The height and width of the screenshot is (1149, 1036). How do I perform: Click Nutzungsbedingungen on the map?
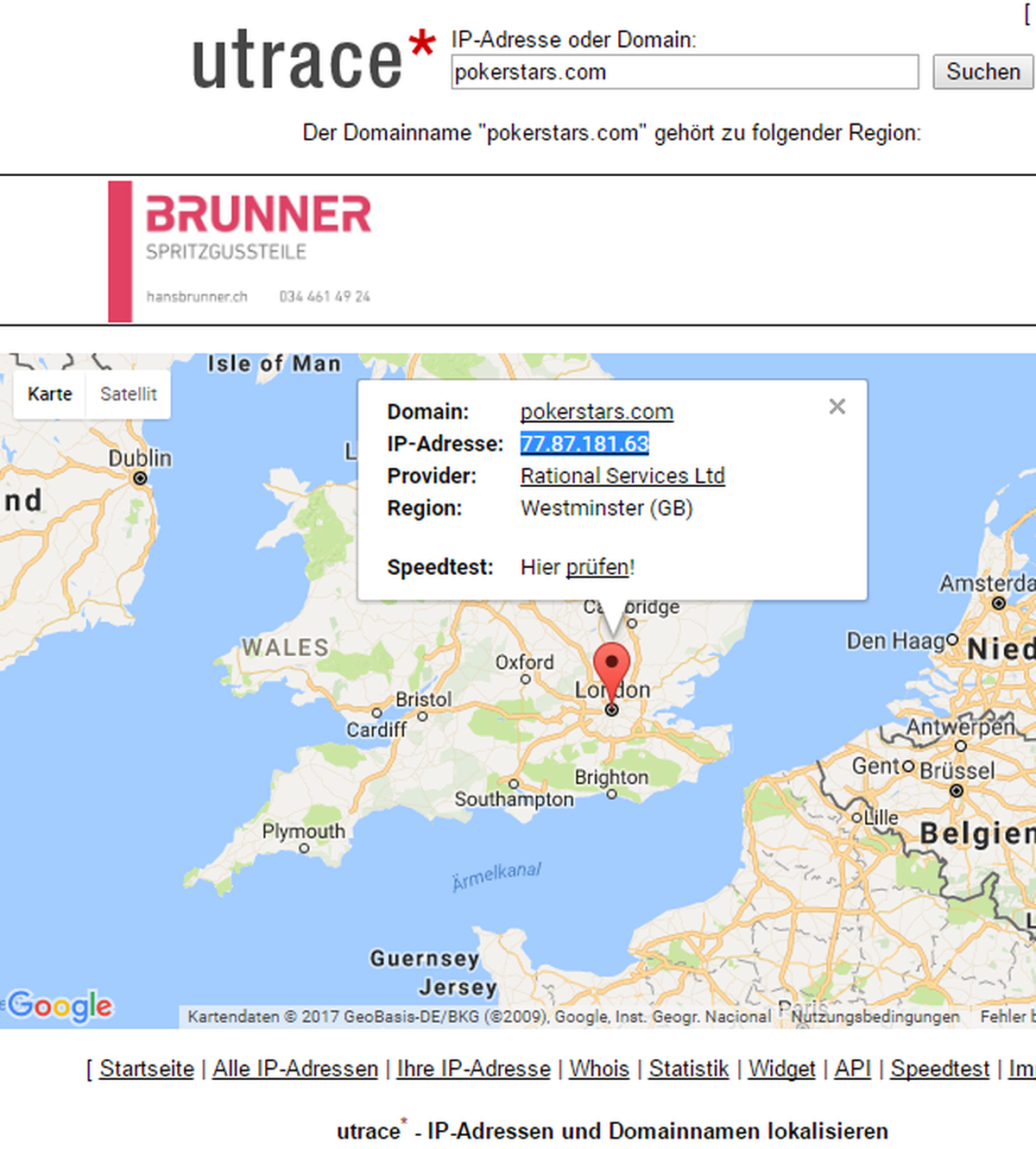[875, 1017]
